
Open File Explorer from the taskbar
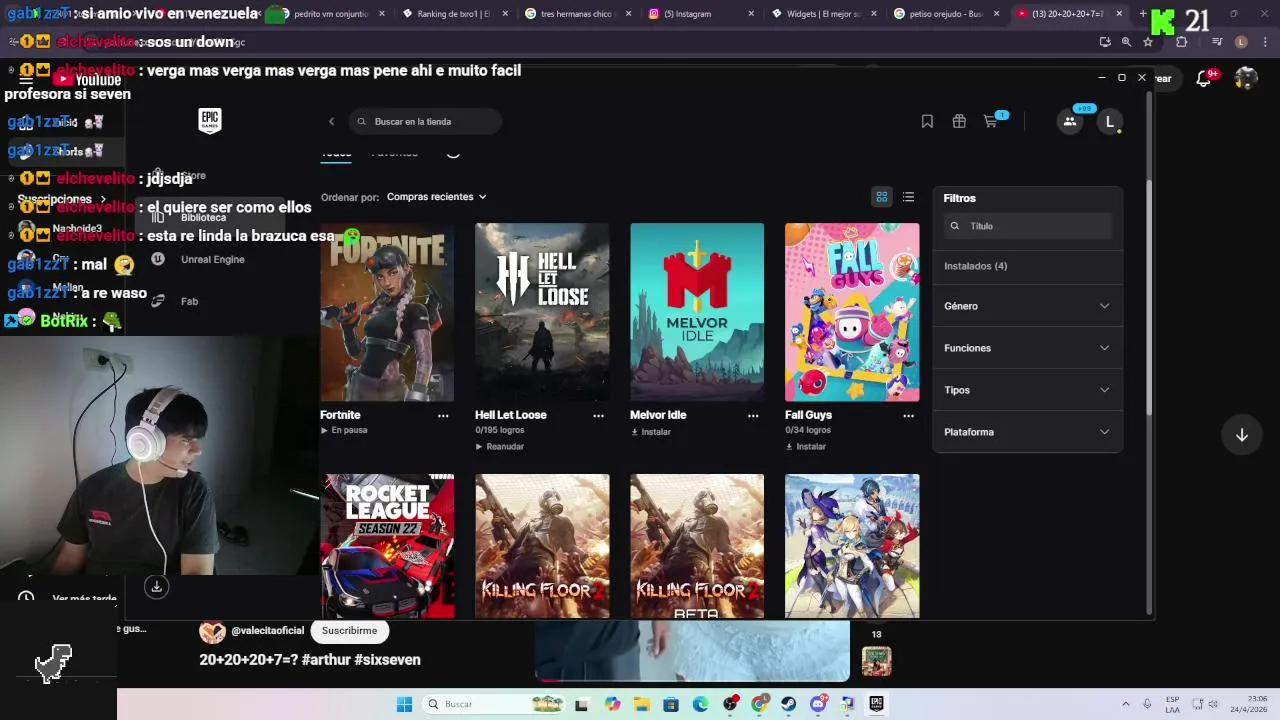click(641, 704)
